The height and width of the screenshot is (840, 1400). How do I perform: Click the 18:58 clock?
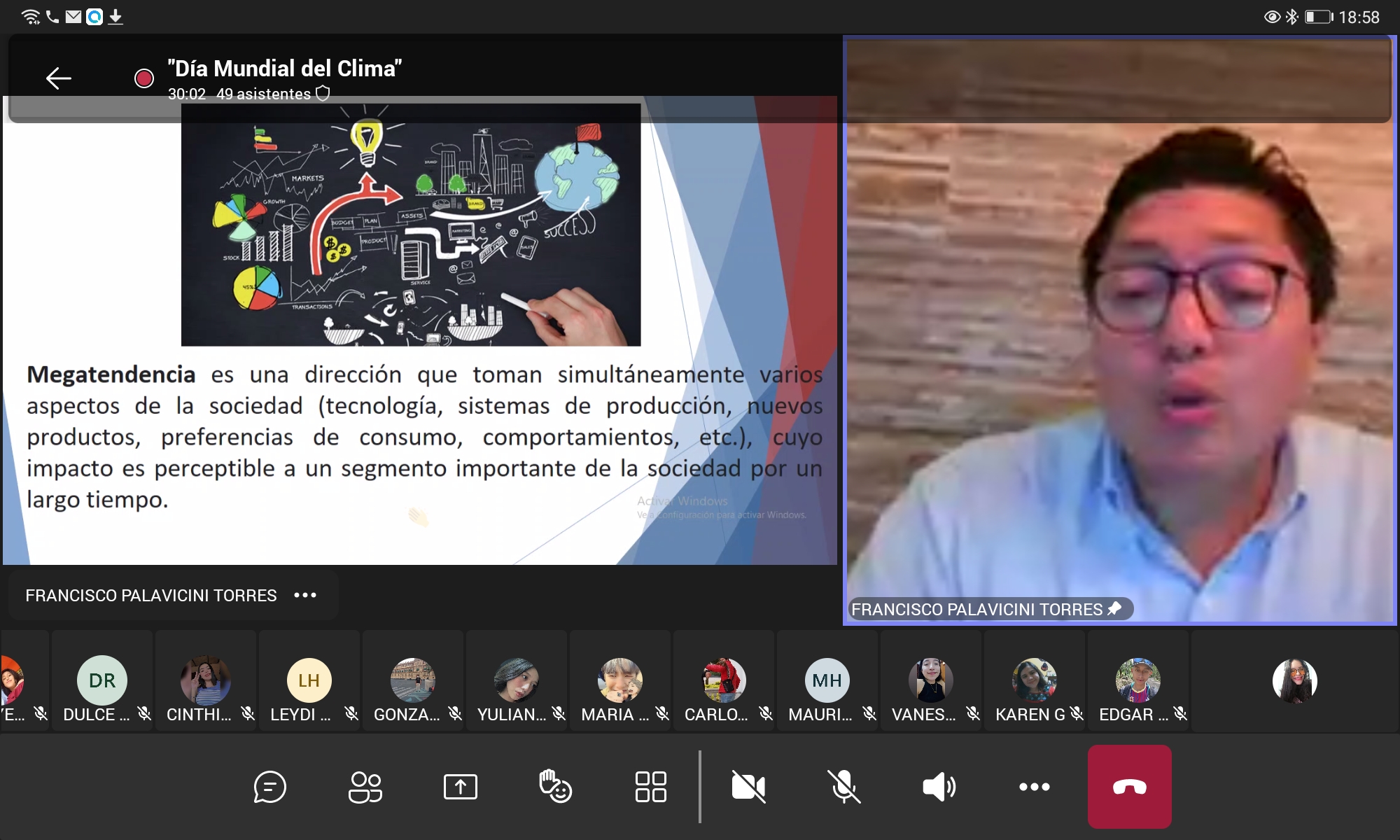(x=1359, y=17)
